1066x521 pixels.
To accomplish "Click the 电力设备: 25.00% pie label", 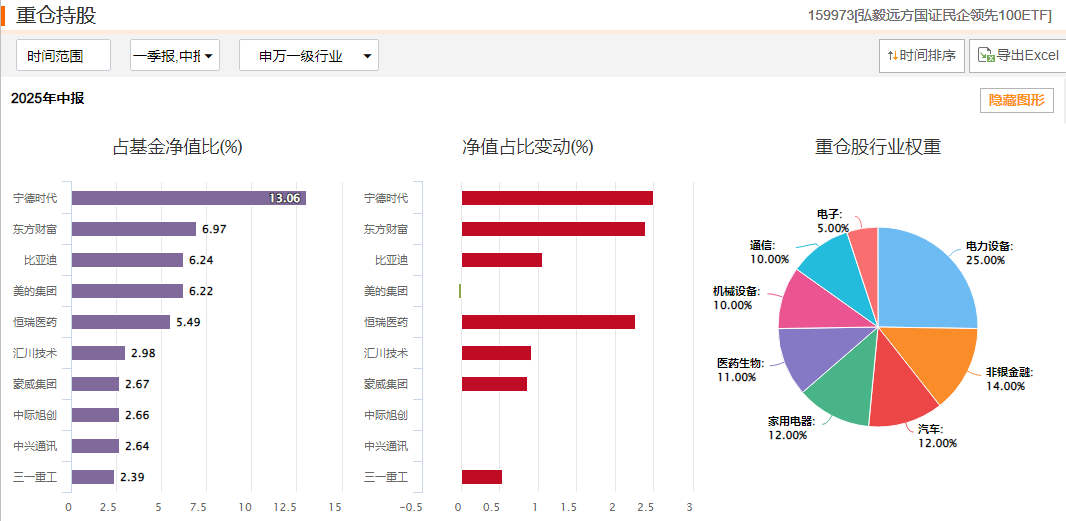I will coord(989,252).
